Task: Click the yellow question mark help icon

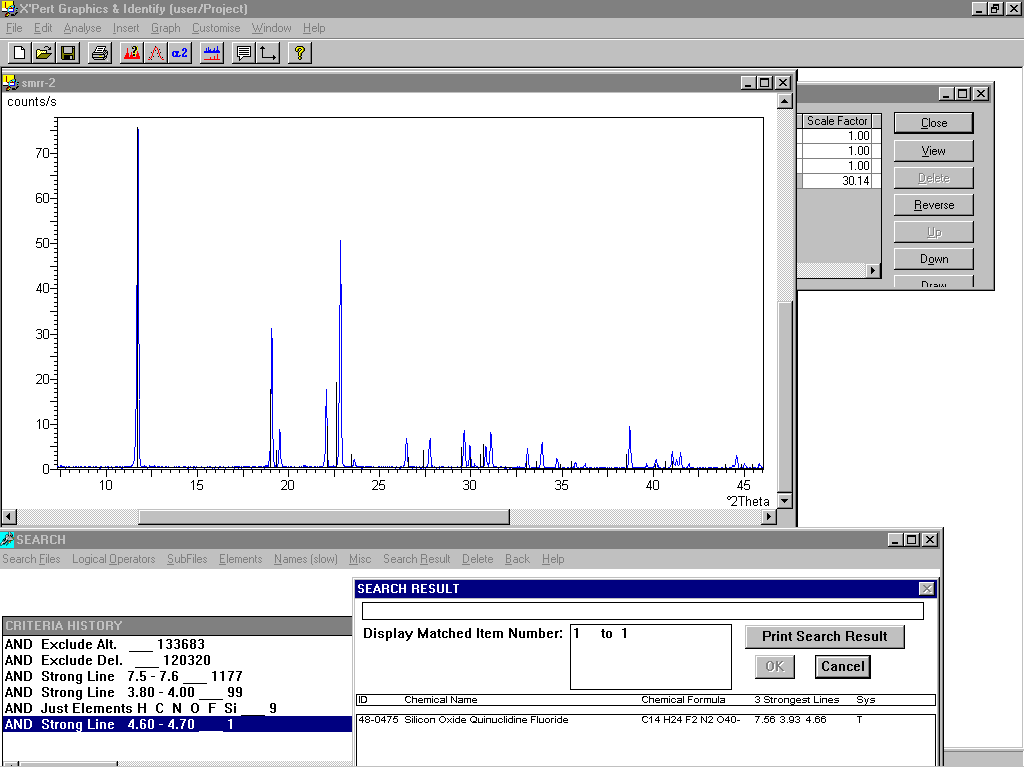Action: click(x=299, y=53)
